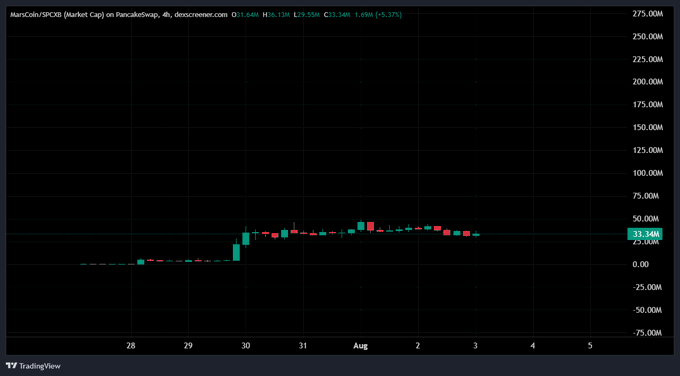The height and width of the screenshot is (376, 680).
Task: Open the TradingView logo link
Action: click(x=33, y=366)
